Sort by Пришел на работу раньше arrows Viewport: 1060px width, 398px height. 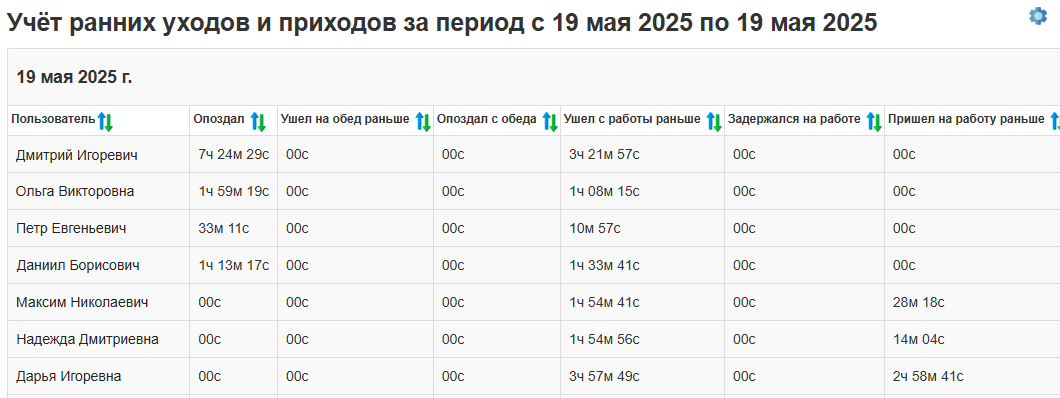tap(1055, 122)
